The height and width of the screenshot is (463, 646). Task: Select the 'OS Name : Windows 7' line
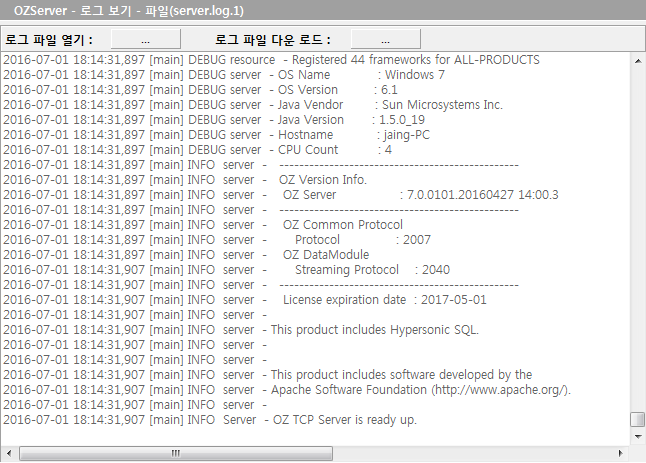(x=224, y=75)
